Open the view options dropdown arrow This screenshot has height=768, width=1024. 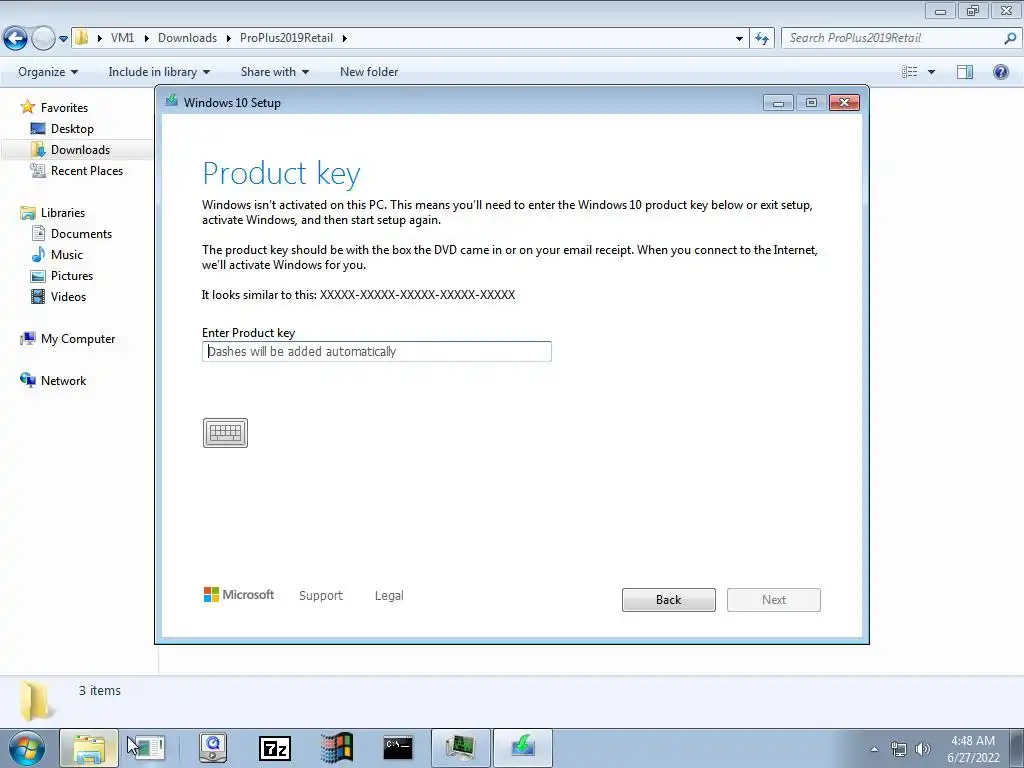click(931, 72)
